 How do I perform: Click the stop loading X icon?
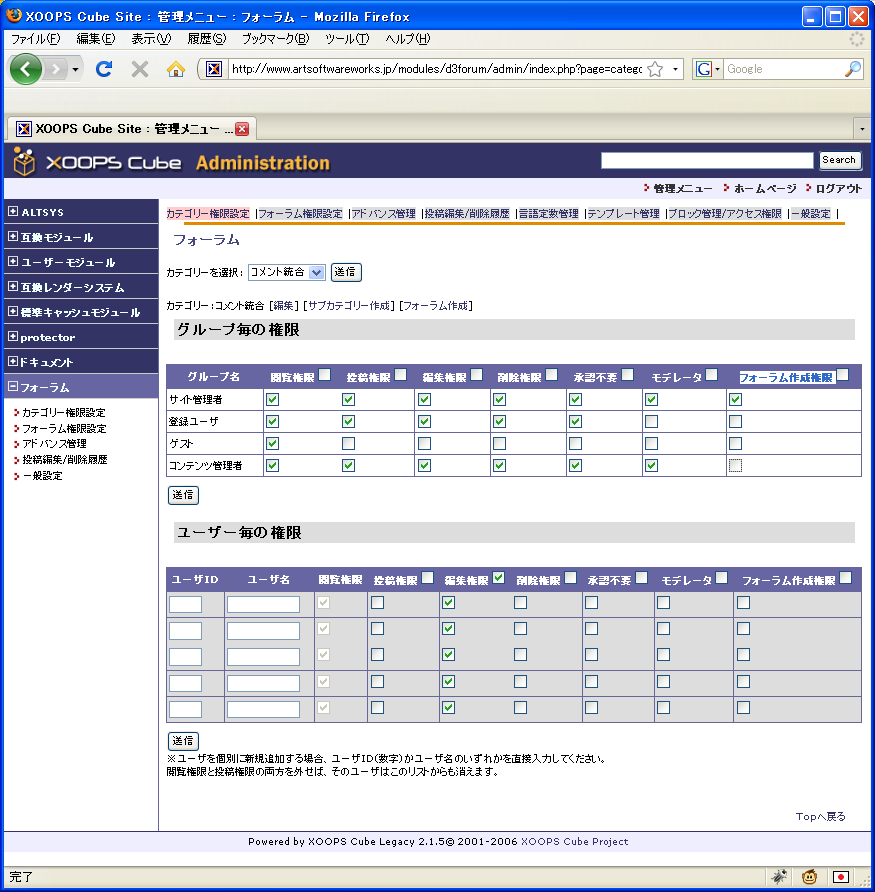tap(140, 69)
